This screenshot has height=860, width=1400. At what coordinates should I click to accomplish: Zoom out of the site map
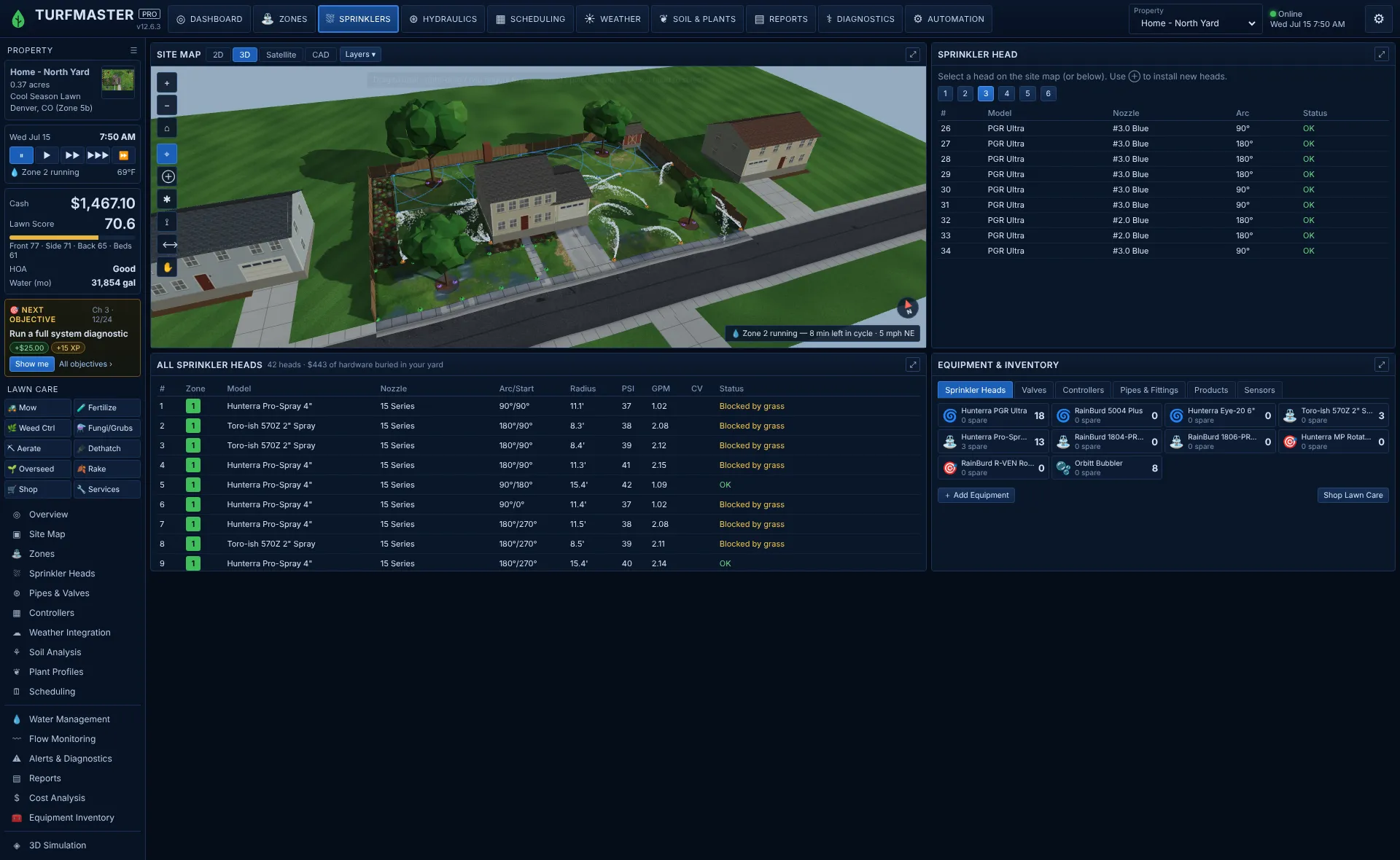point(167,106)
